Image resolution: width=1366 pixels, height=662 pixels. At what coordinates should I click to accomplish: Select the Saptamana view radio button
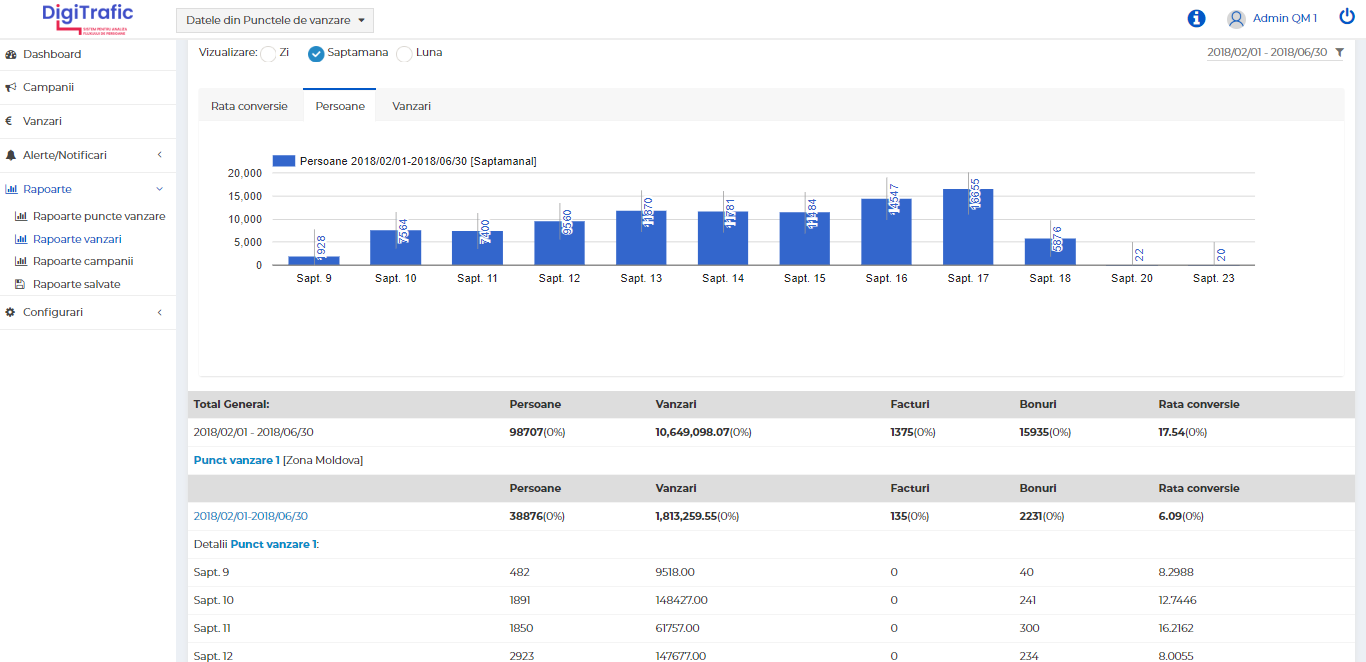coord(316,54)
